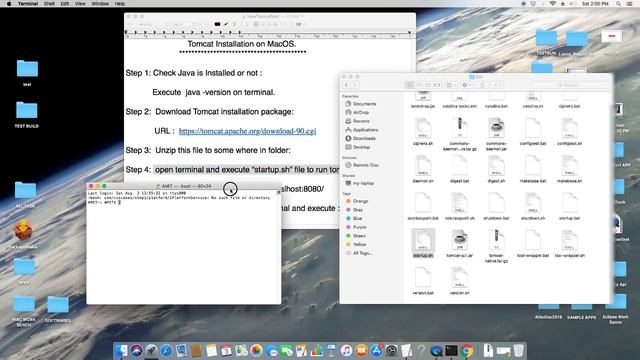Open the Edit menu
The width and height of the screenshot is (640, 360).
pos(65,4)
